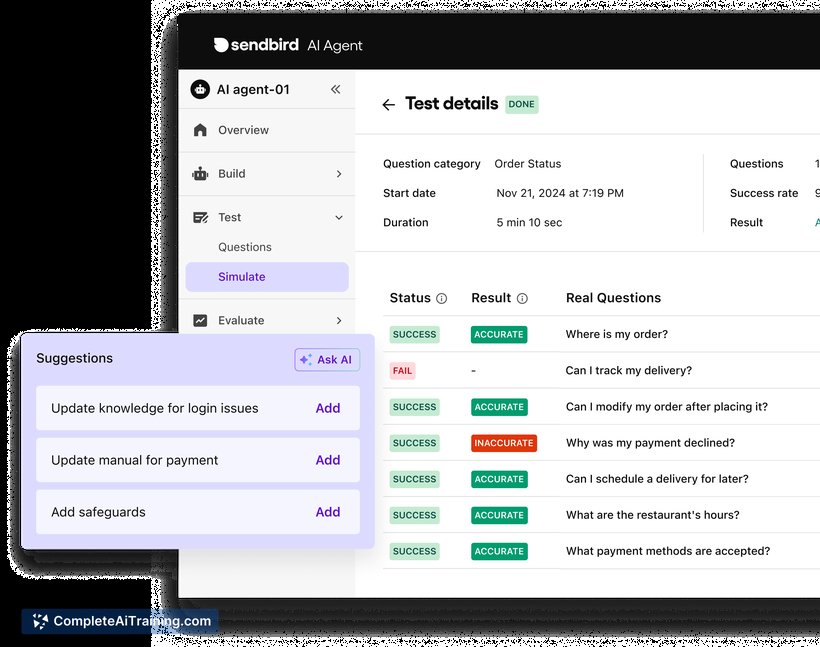Open Why was my payment declined? row
The width and height of the screenshot is (820, 647).
[x=601, y=442]
